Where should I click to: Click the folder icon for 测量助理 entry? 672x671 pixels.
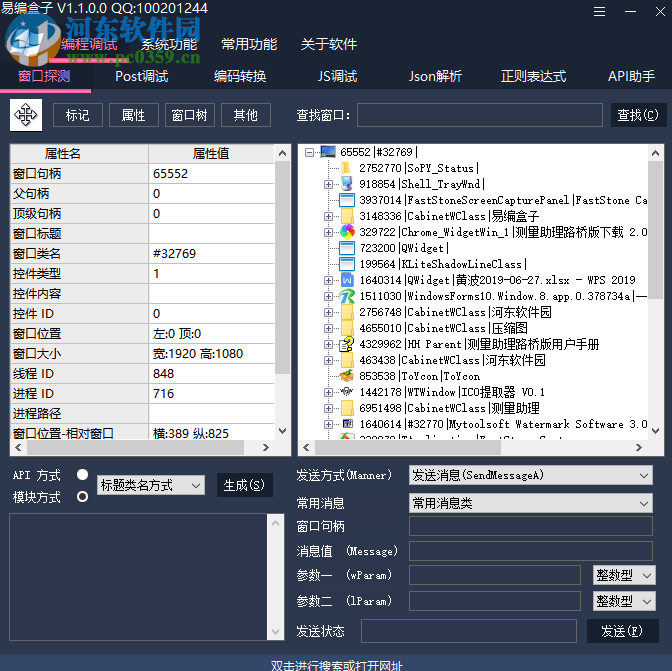[x=347, y=408]
